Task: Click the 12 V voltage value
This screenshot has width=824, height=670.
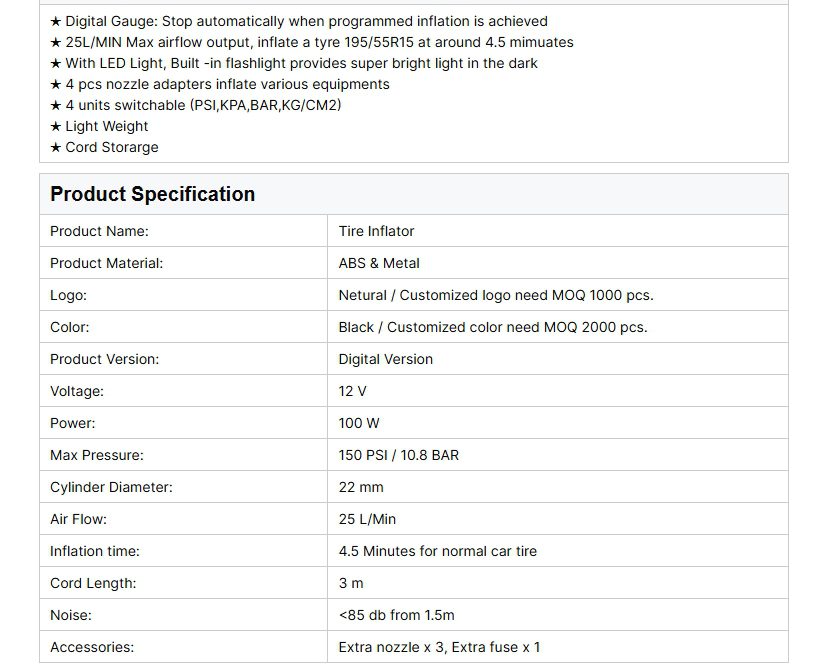Action: point(353,391)
